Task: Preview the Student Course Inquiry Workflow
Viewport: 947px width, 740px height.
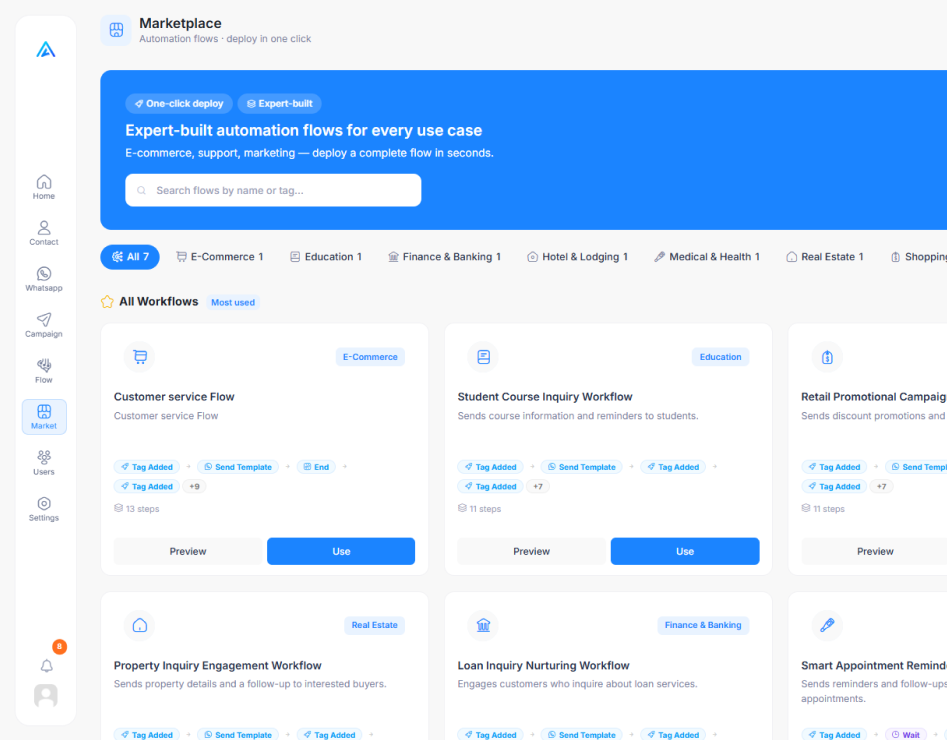Action: click(531, 551)
